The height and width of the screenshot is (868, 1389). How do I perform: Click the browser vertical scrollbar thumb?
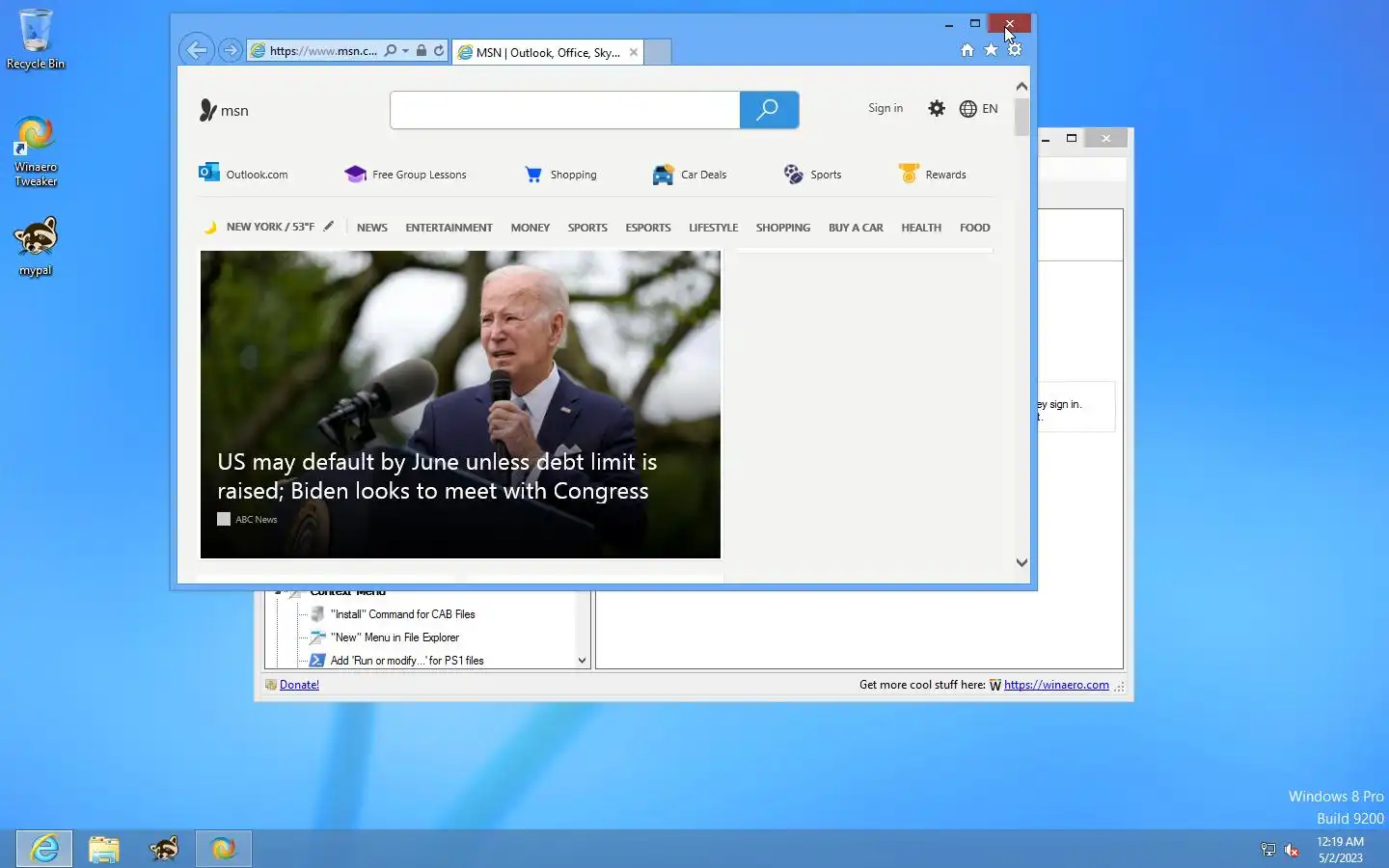1021,117
